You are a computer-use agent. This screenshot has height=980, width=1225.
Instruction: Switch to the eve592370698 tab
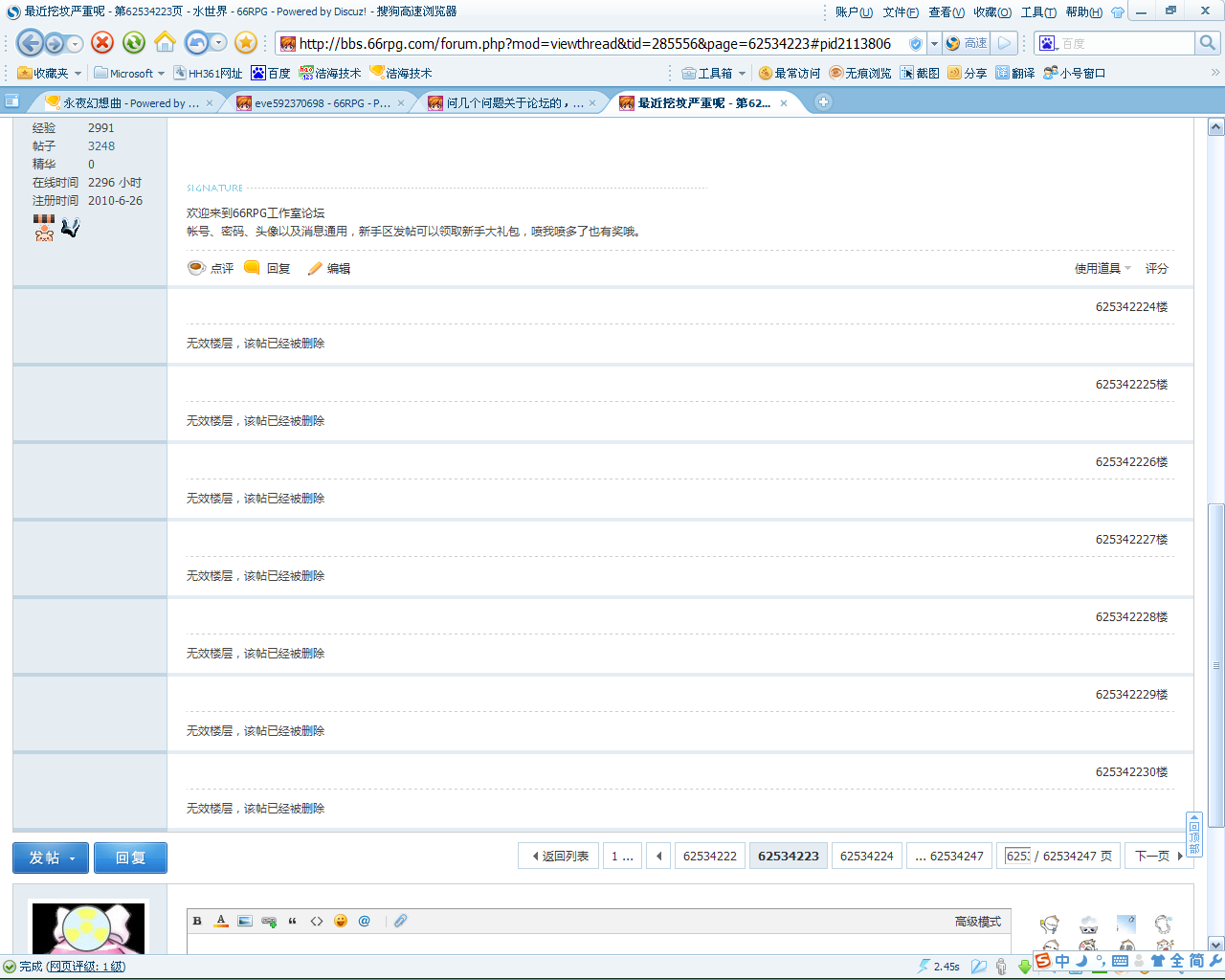321,103
